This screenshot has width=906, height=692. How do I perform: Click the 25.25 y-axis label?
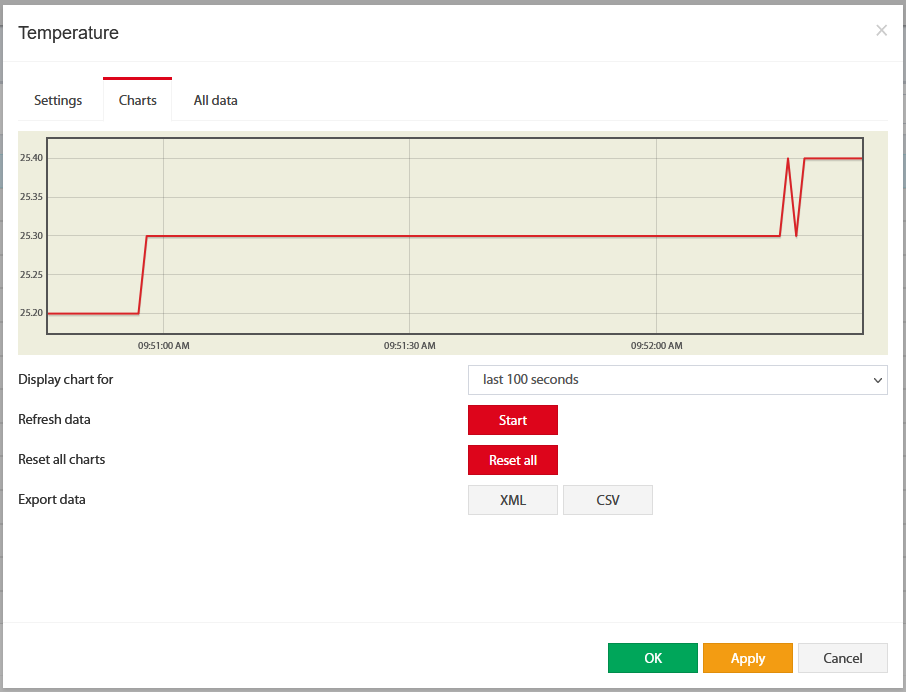31,274
